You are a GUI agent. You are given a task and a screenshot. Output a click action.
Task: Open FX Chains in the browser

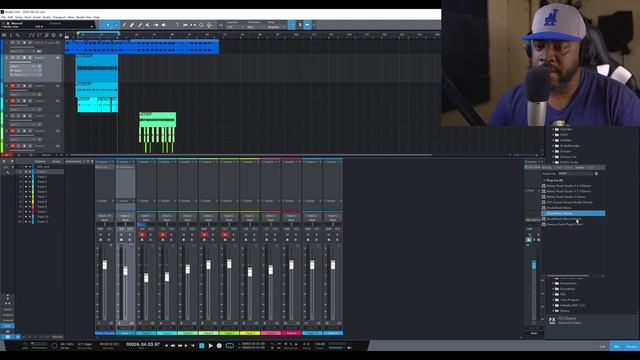(567, 318)
